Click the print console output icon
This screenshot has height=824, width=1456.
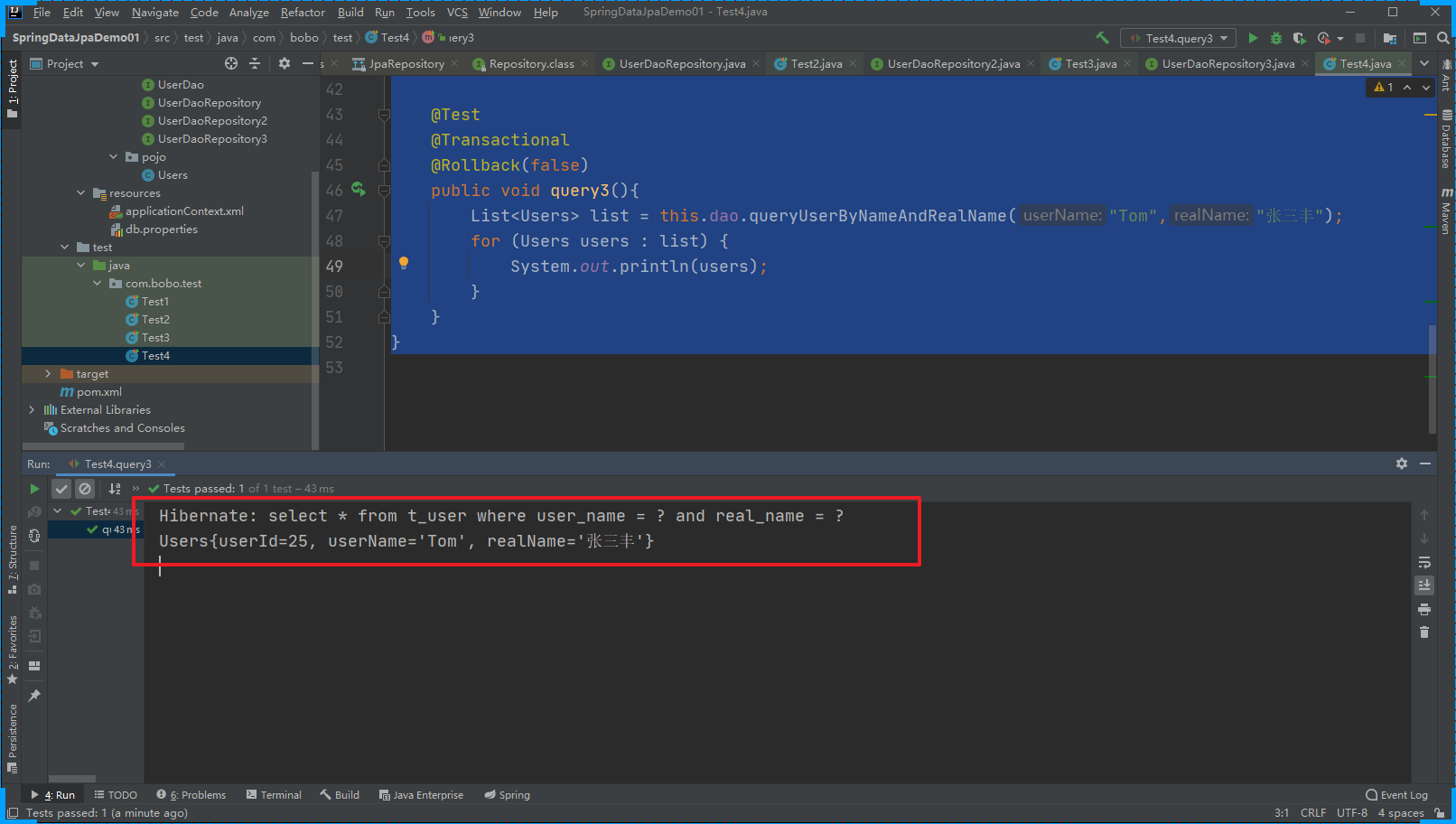[1424, 609]
